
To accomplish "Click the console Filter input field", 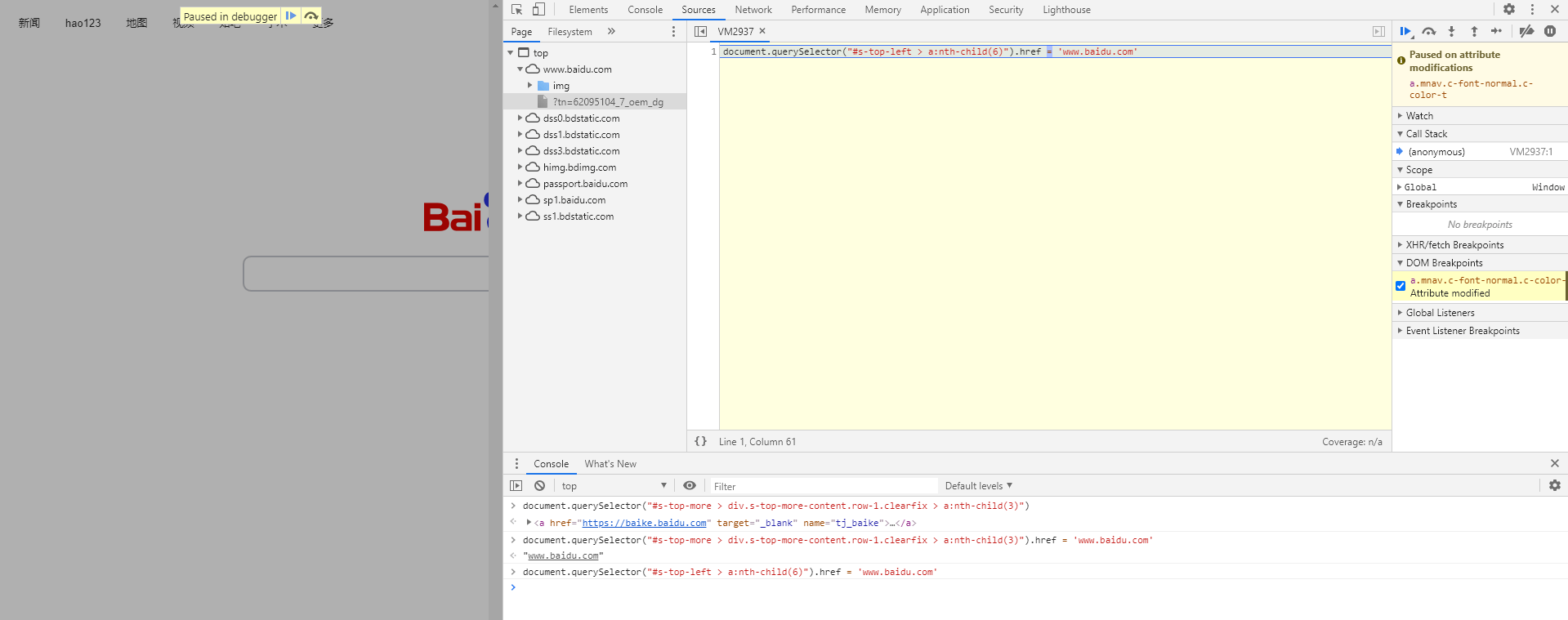I will [x=821, y=486].
